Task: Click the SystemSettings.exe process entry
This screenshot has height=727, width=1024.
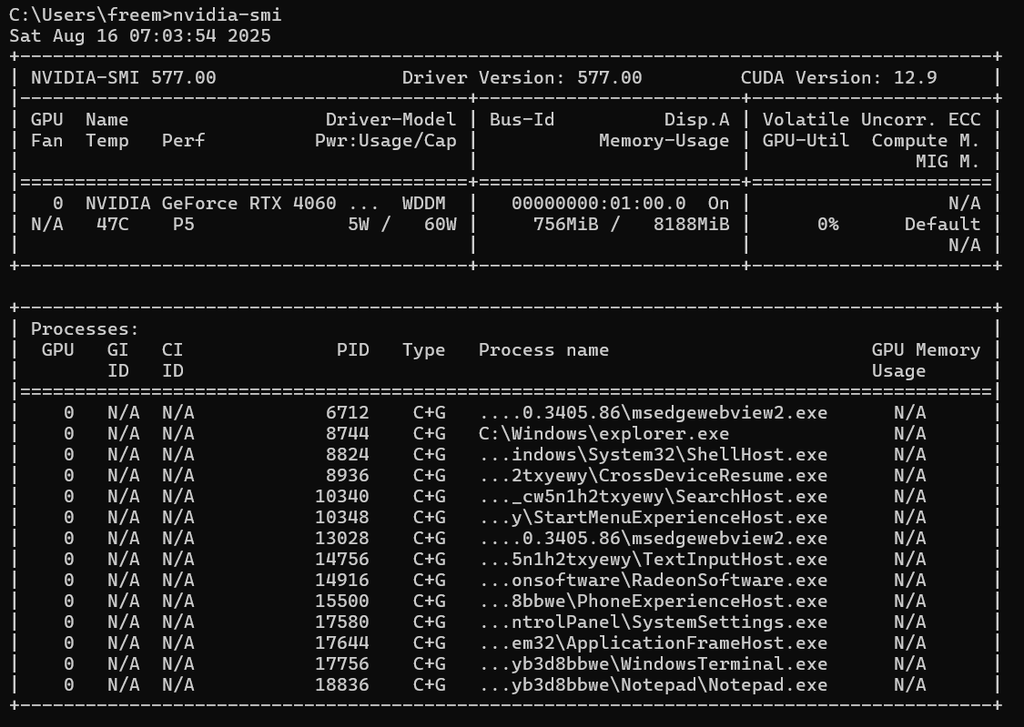Action: [653, 622]
